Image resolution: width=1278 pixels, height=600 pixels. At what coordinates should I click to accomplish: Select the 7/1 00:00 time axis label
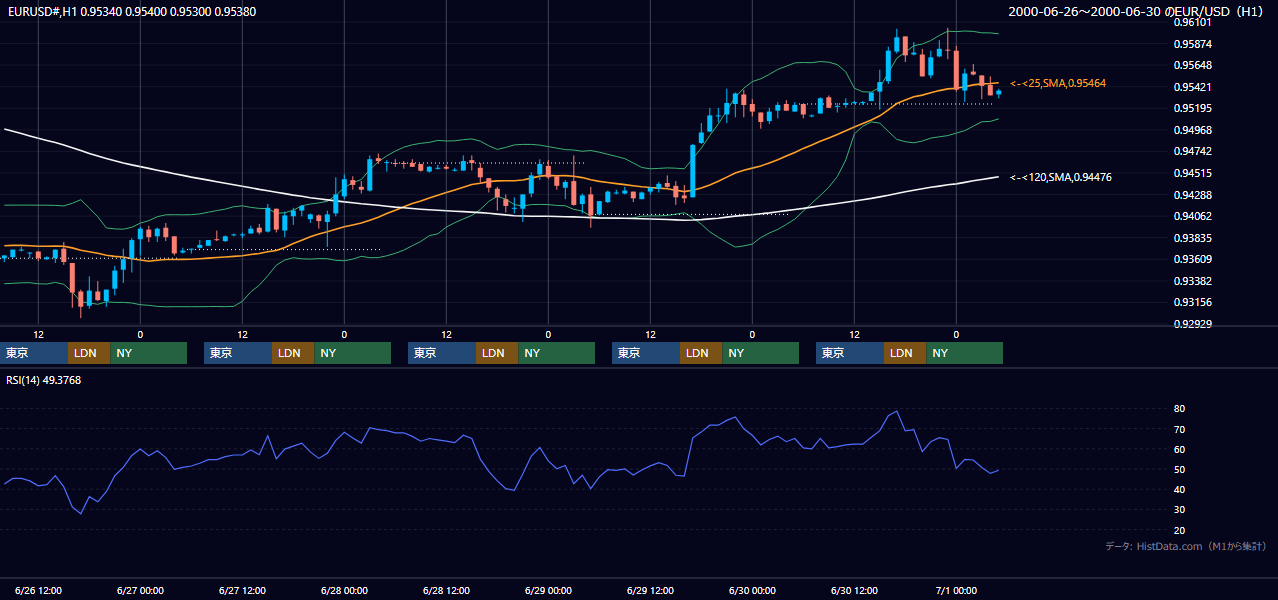(956, 591)
